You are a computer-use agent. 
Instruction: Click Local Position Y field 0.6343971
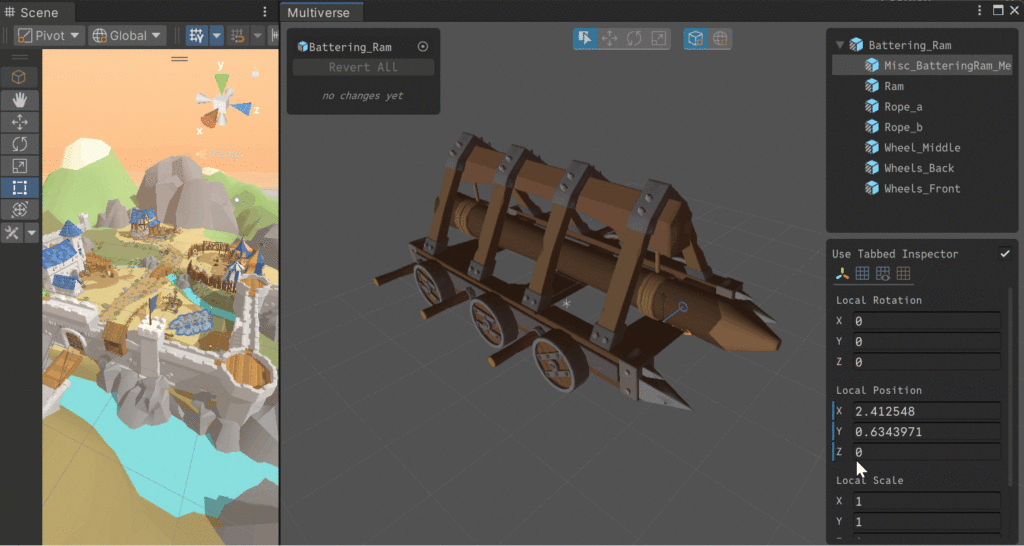(926, 432)
